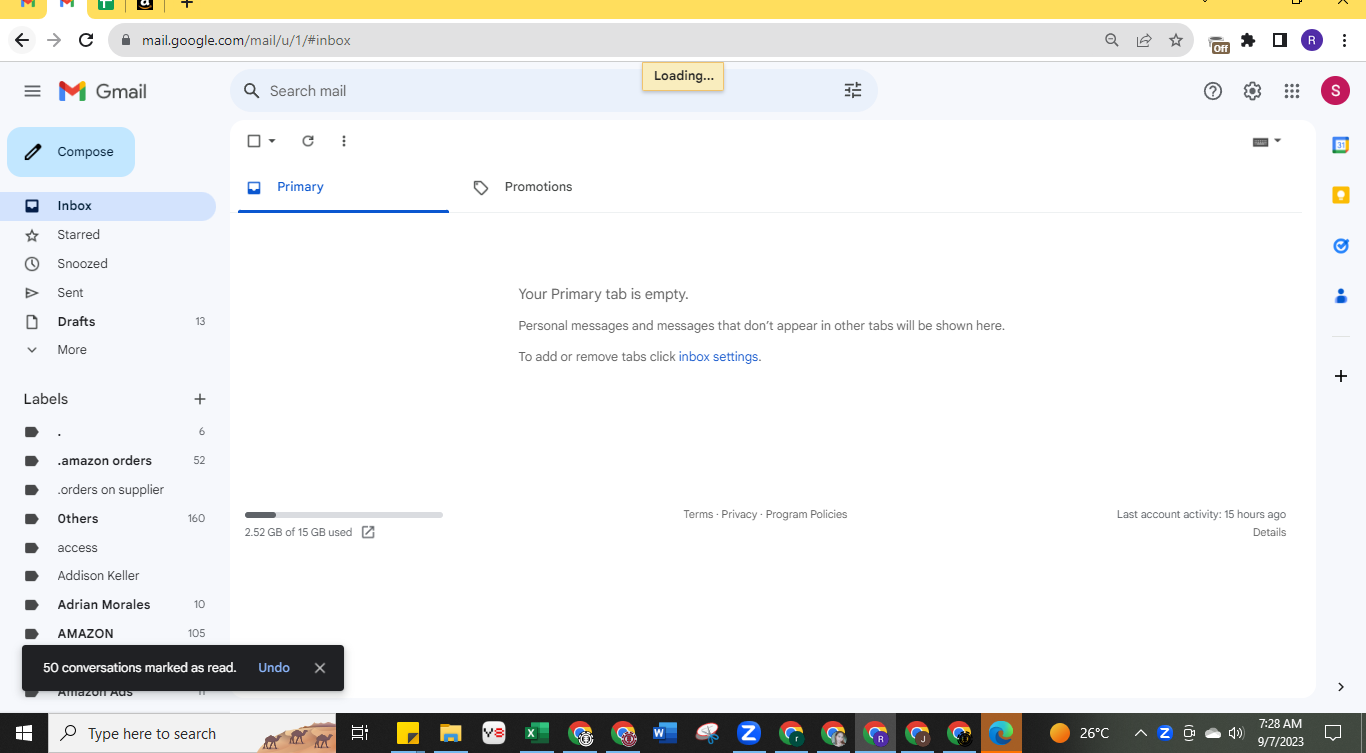This screenshot has height=753, width=1366.
Task: Share this page icon in address bar
Action: coord(1144,40)
